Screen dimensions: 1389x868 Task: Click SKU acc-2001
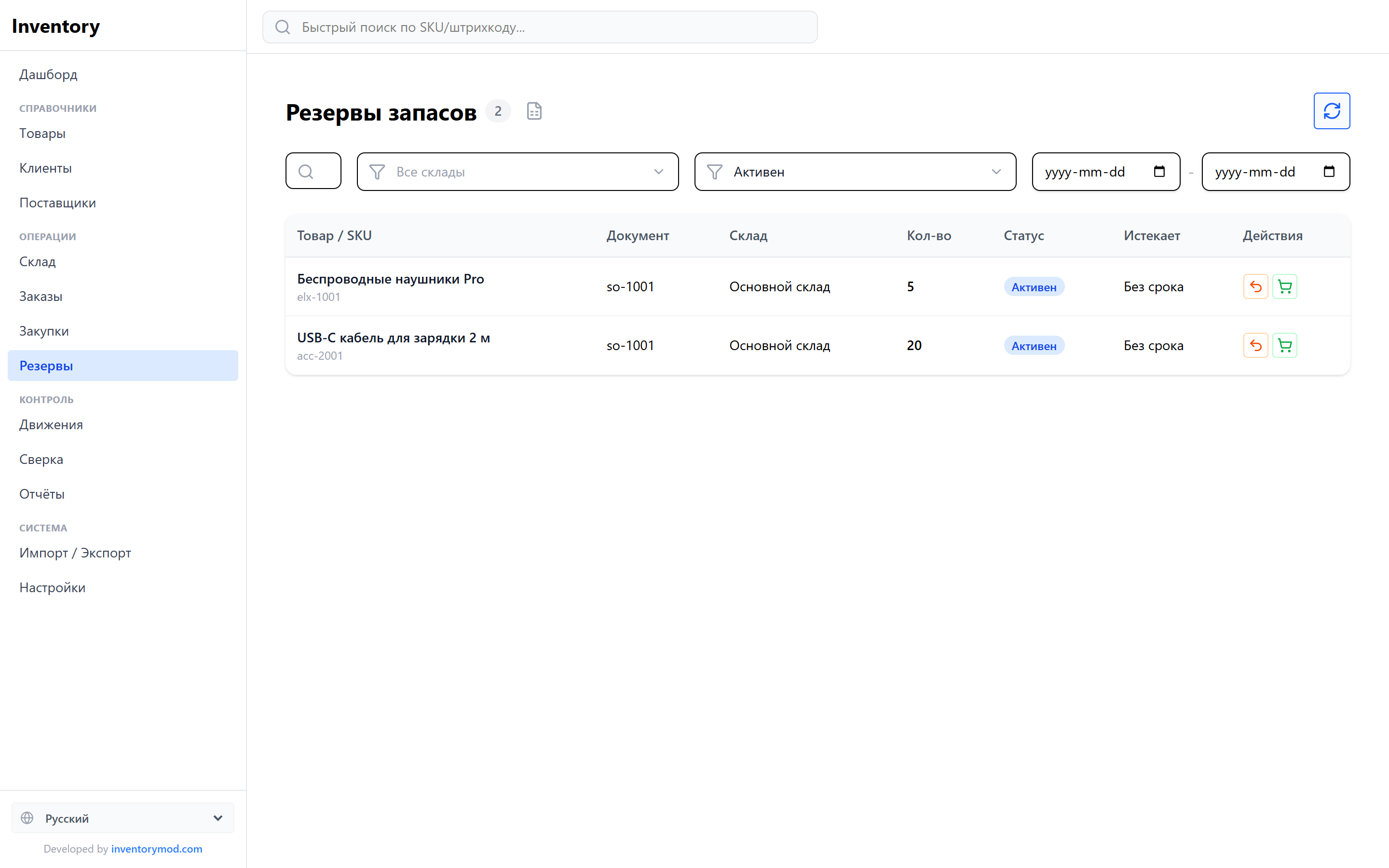[x=320, y=356]
